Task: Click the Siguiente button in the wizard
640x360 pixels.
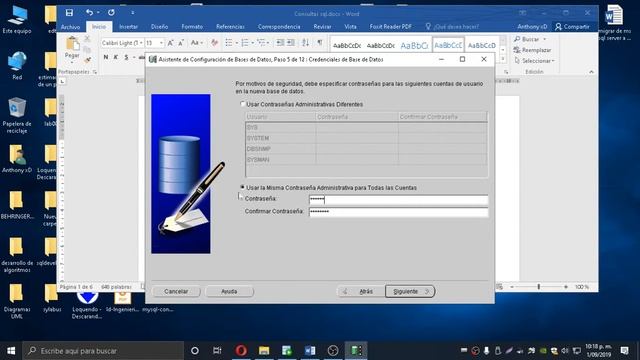Action: (410, 291)
